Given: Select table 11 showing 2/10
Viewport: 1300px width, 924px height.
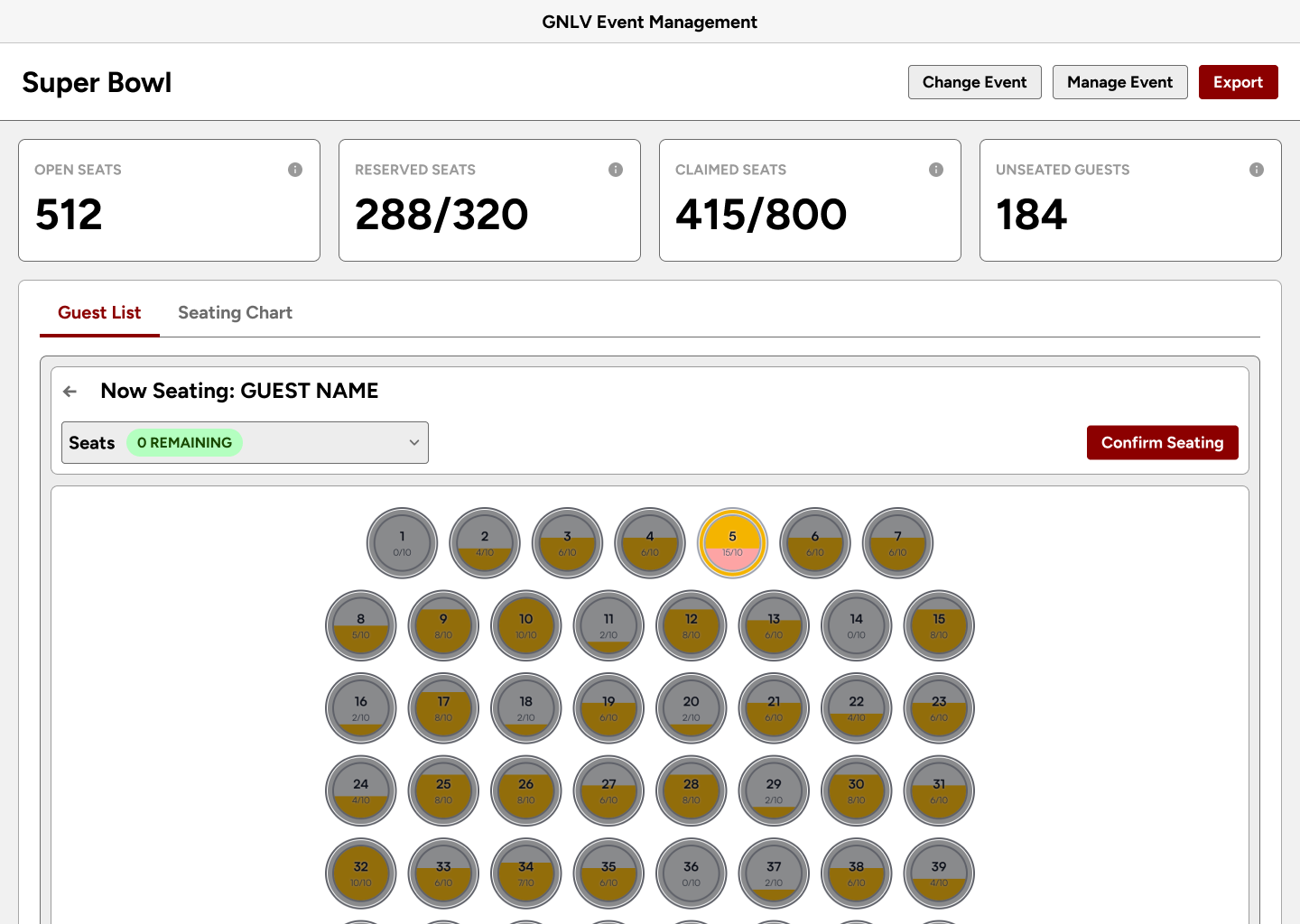Looking at the screenshot, I should 608,626.
